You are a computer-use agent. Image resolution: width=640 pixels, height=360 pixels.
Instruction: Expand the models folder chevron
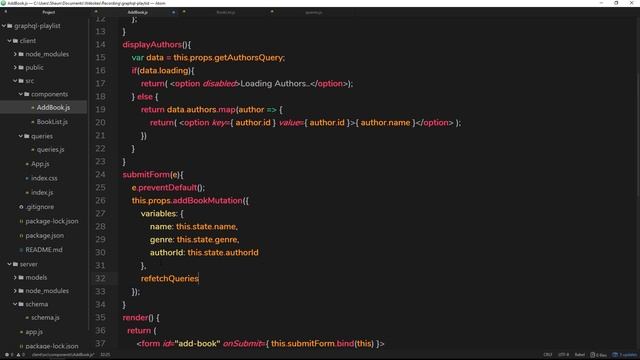tap(15, 278)
